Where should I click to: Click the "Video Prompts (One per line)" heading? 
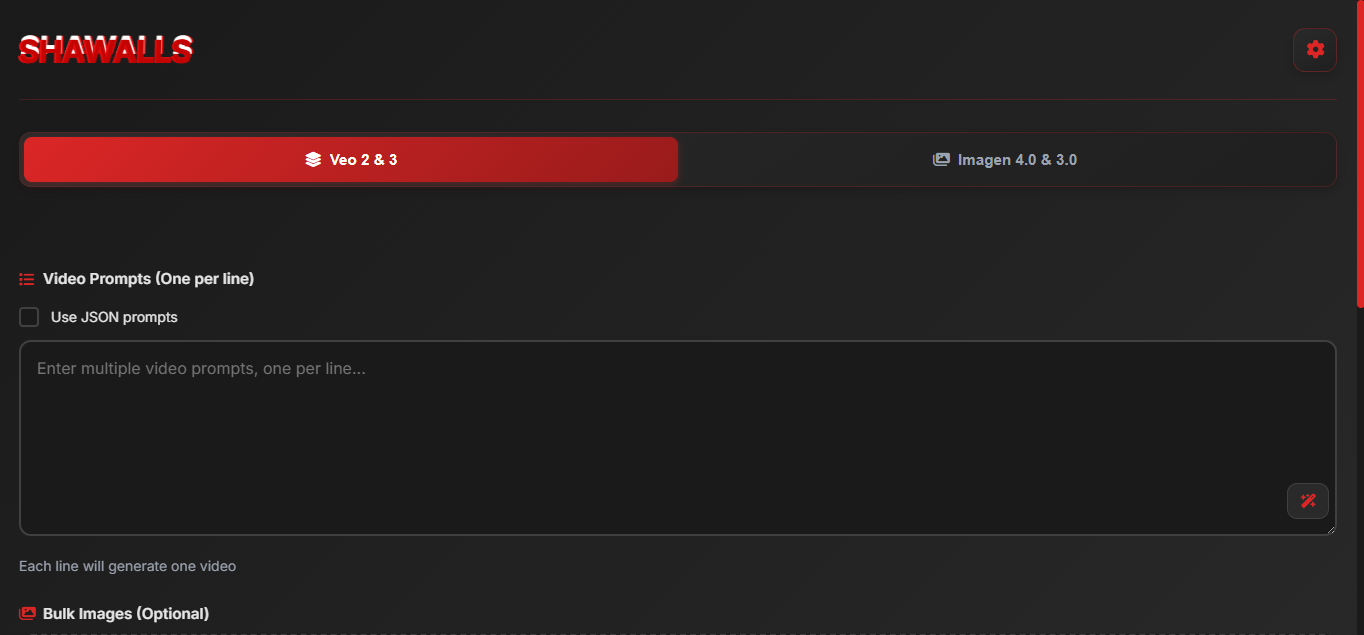[x=148, y=279]
